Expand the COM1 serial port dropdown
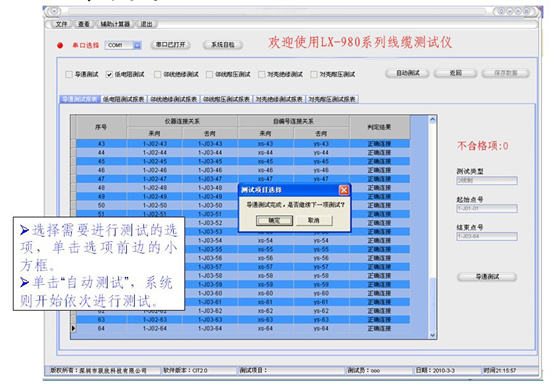 [137, 45]
